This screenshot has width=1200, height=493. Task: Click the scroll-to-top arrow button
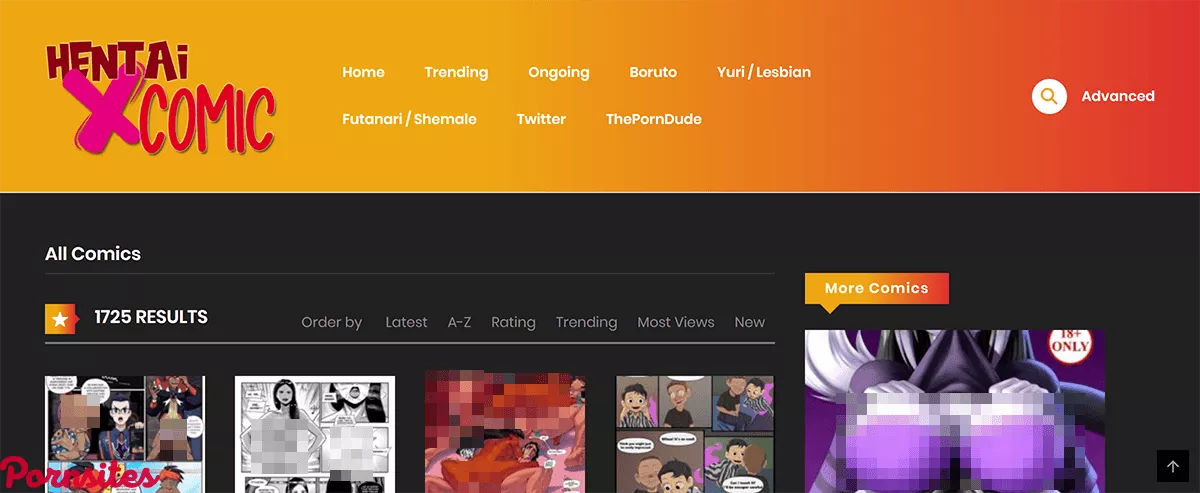click(x=1173, y=466)
